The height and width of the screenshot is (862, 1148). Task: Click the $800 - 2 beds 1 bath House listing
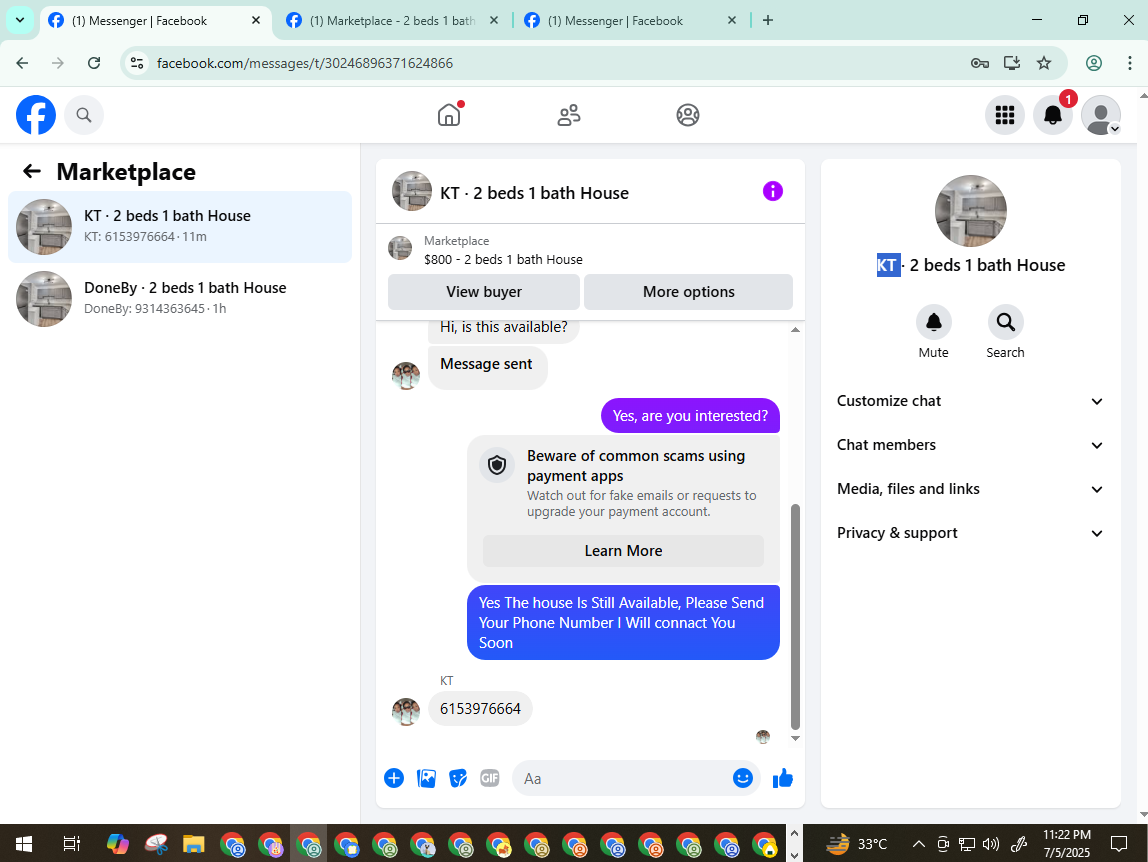coord(503,259)
